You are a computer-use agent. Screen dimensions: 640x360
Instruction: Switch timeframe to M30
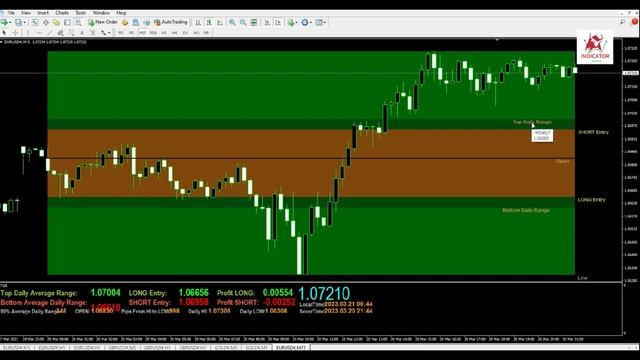pyautogui.click(x=153, y=33)
